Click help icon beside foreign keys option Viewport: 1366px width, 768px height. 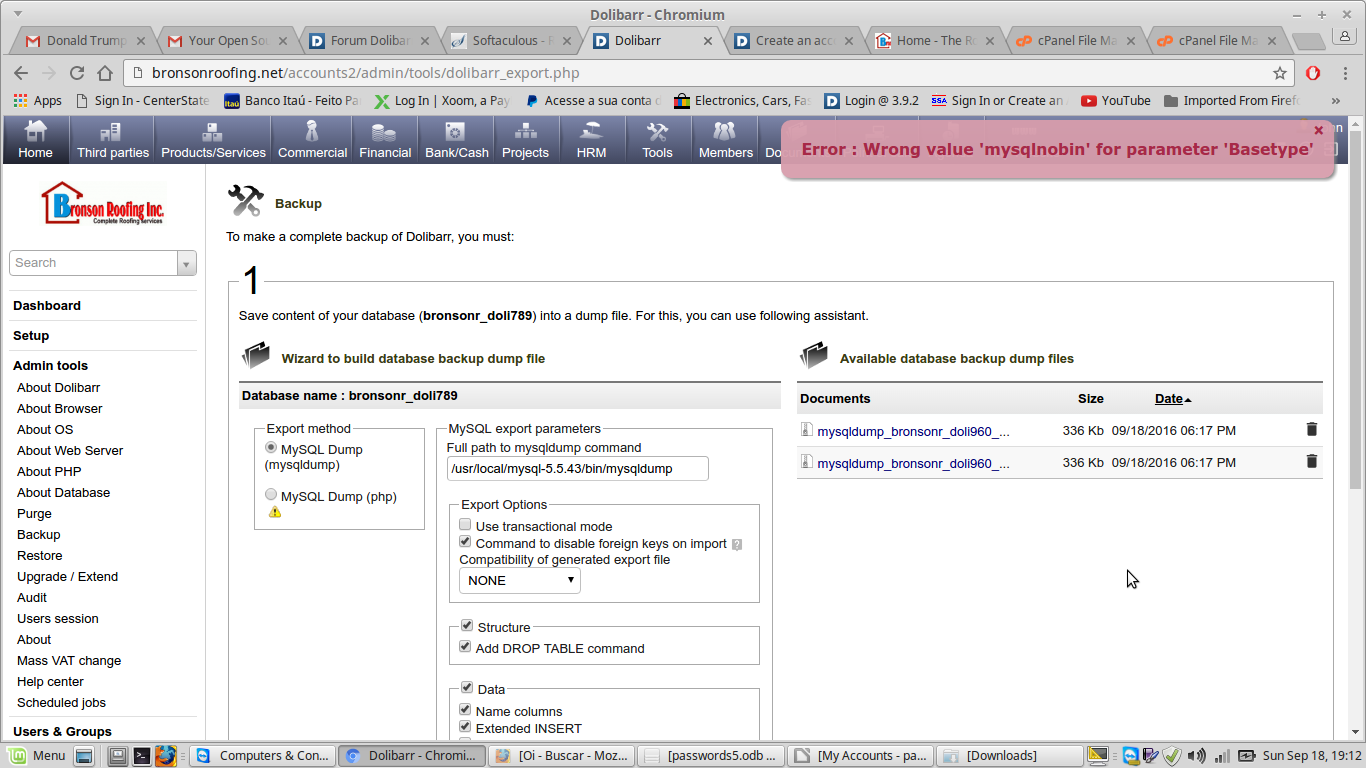click(737, 545)
